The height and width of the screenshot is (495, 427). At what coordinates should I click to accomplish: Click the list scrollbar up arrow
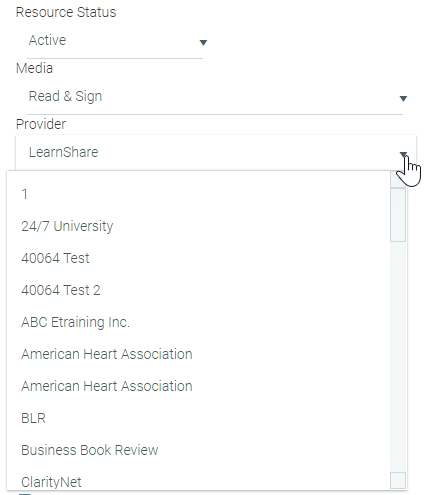click(398, 179)
